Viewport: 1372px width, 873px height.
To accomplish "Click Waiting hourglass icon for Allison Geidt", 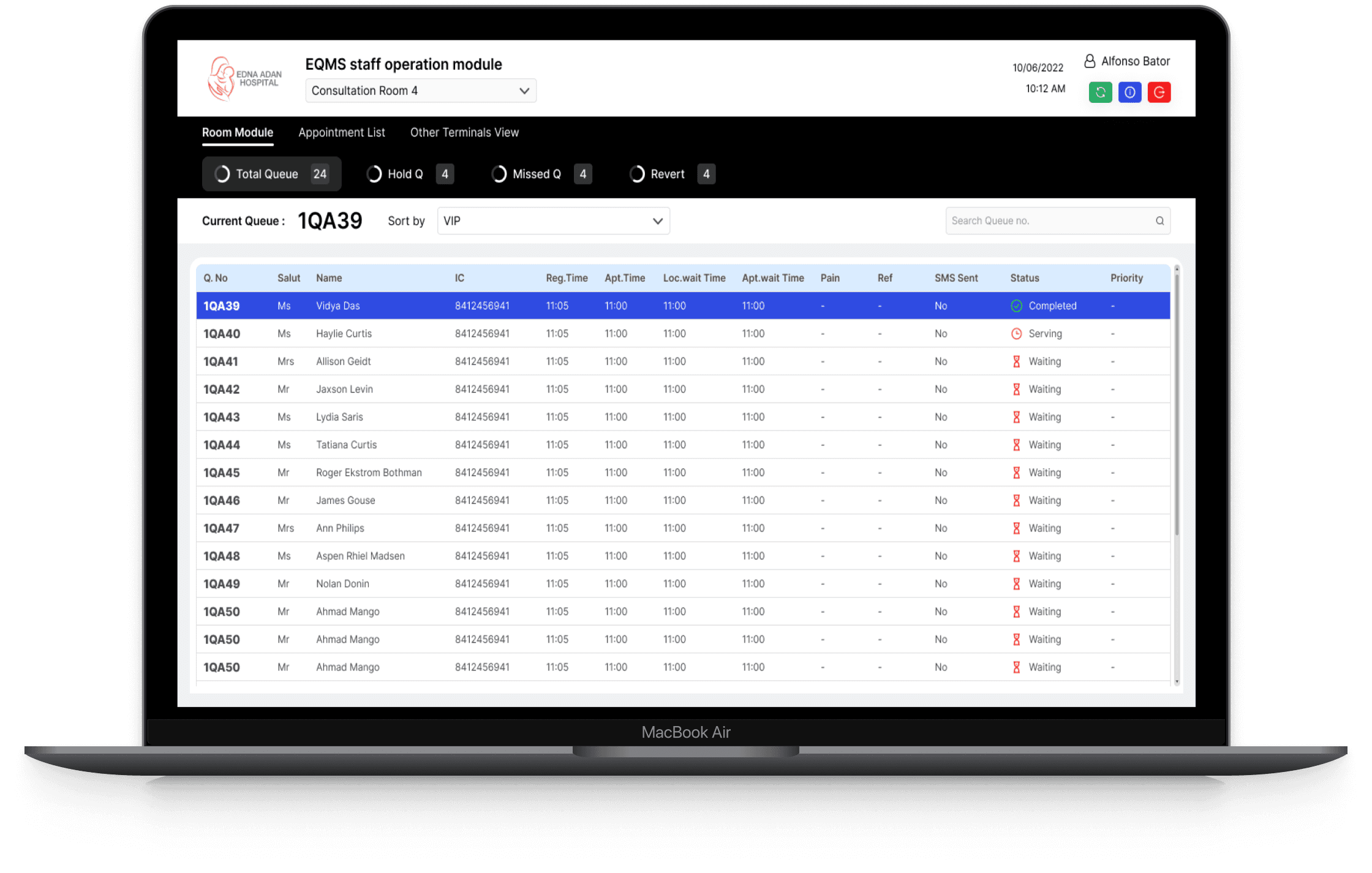I will (x=1016, y=362).
